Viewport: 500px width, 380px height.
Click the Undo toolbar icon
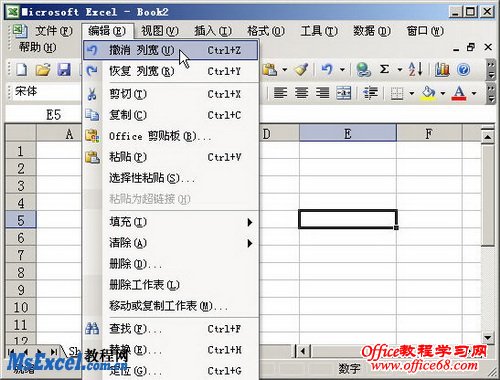coord(327,70)
